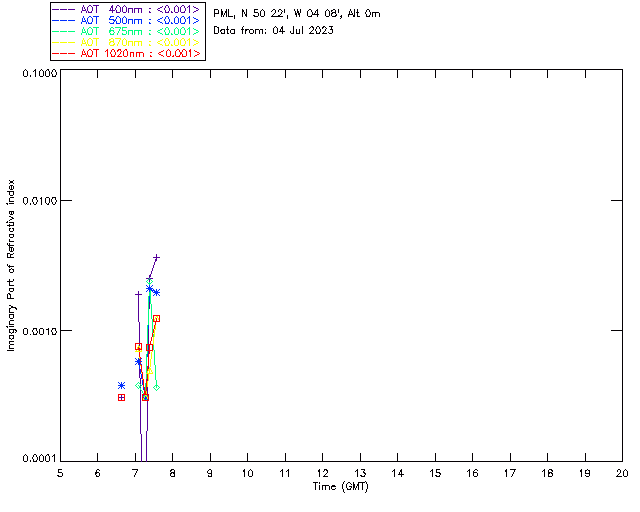The image size is (640, 512).
Task: Click the AOT 400nm legend entry
Action: (127, 9)
